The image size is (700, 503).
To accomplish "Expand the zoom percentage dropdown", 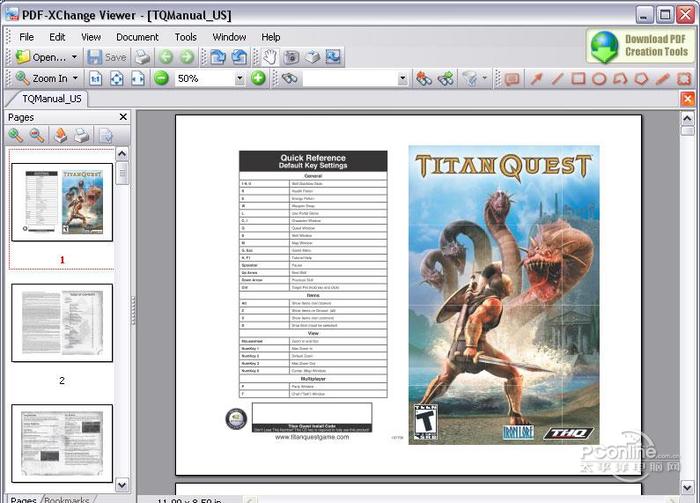I will (x=240, y=79).
